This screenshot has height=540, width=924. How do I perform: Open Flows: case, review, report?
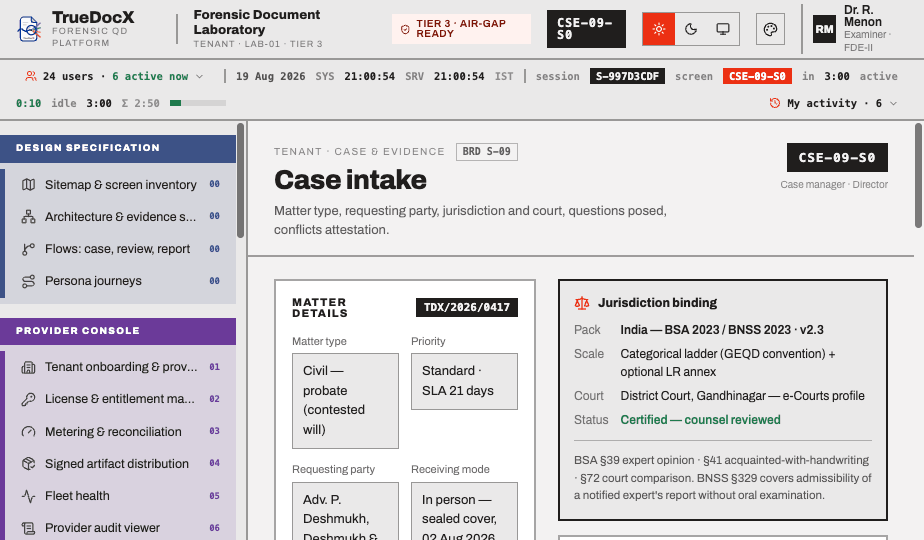[x=120, y=249]
